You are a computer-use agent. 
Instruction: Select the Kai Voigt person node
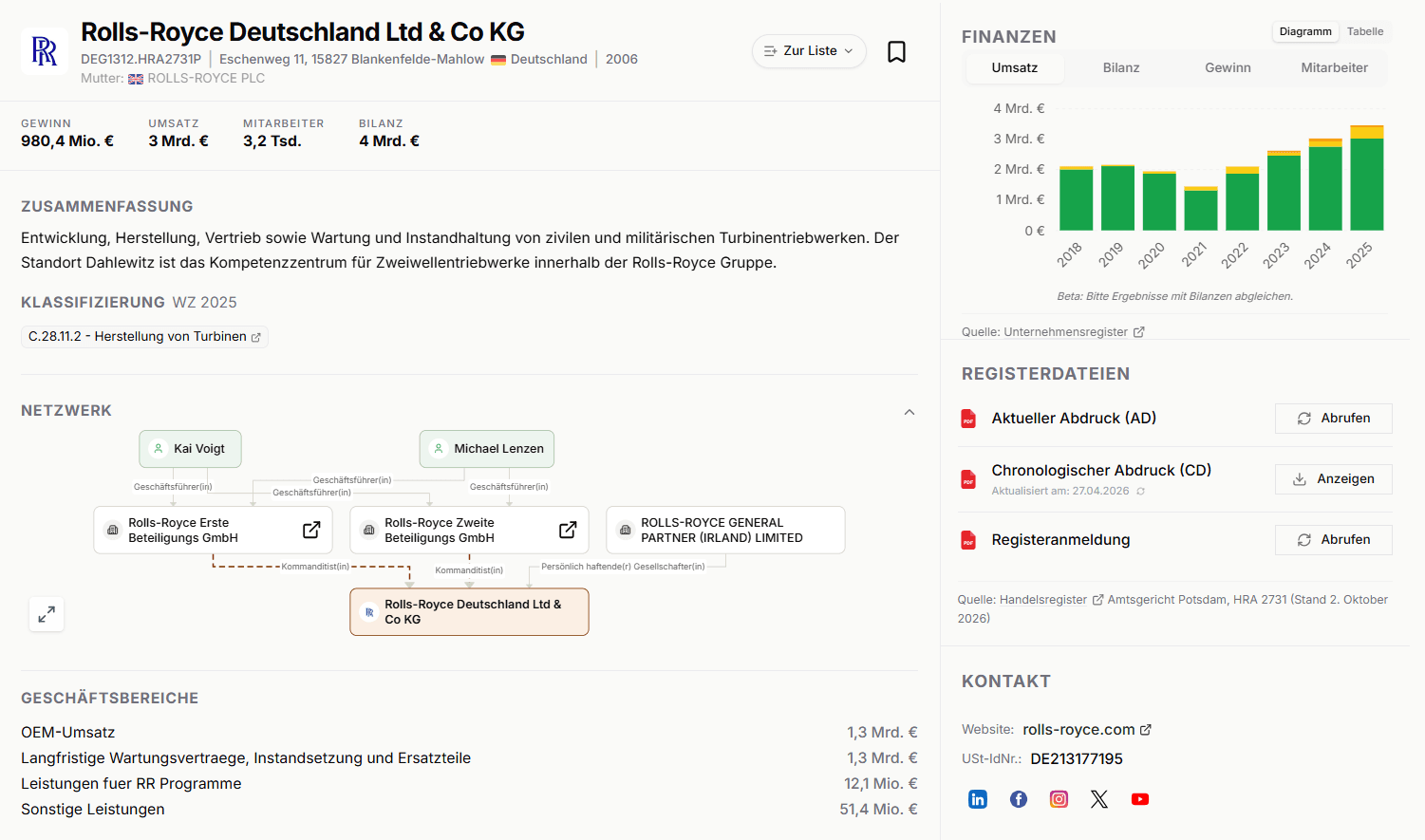coord(190,449)
